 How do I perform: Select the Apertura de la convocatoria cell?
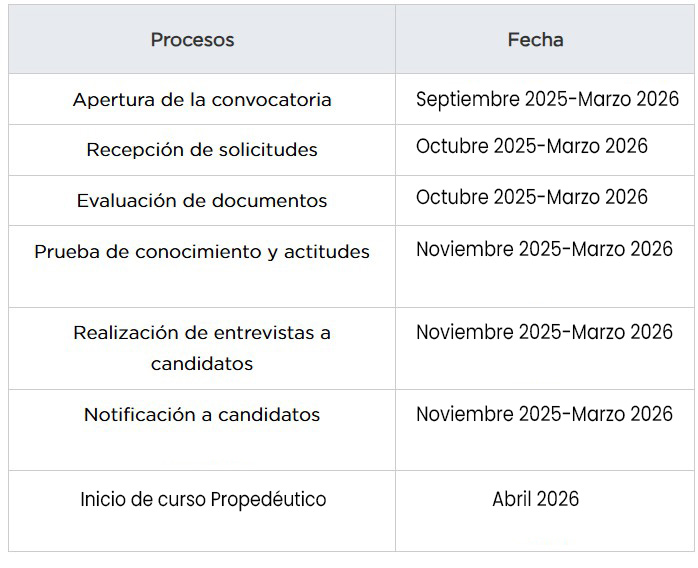[202, 99]
